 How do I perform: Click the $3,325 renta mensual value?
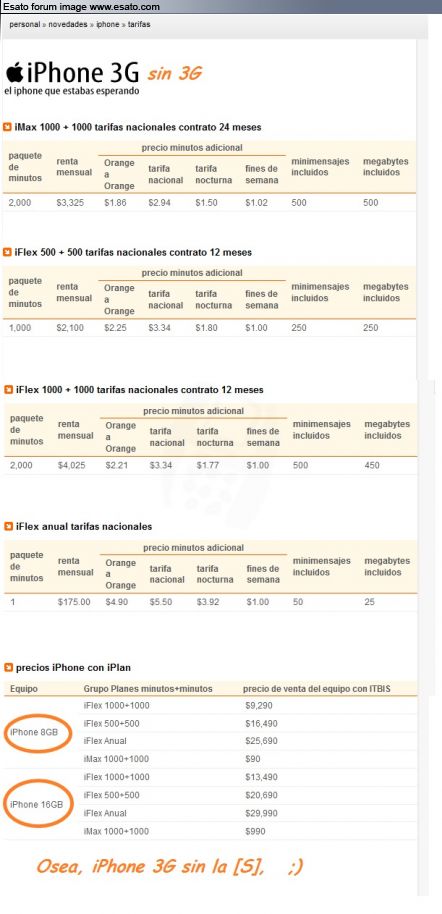pyautogui.click(x=70, y=203)
